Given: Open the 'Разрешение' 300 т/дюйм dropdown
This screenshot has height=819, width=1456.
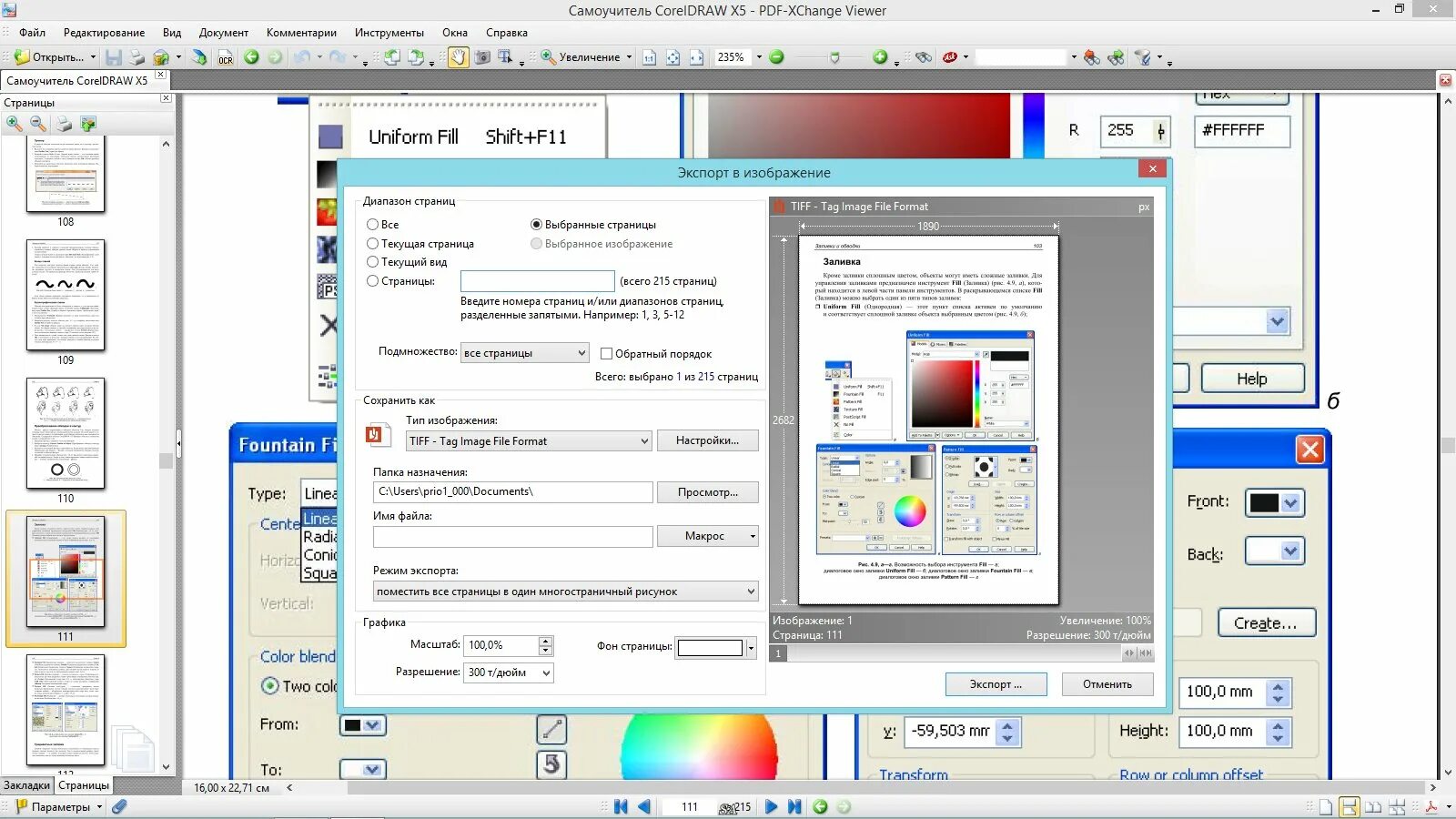Looking at the screenshot, I should (509, 672).
